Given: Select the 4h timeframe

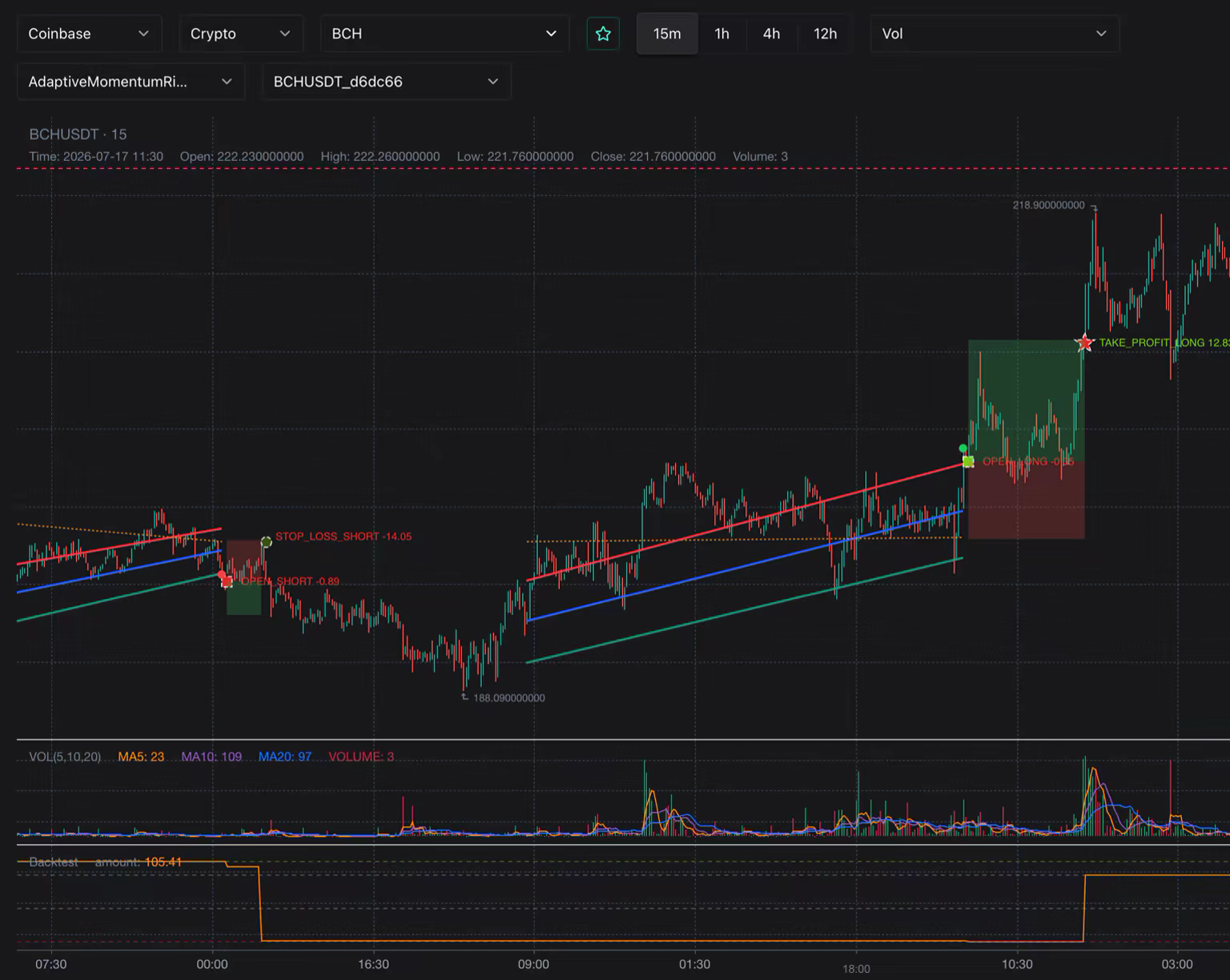Looking at the screenshot, I should click(771, 34).
